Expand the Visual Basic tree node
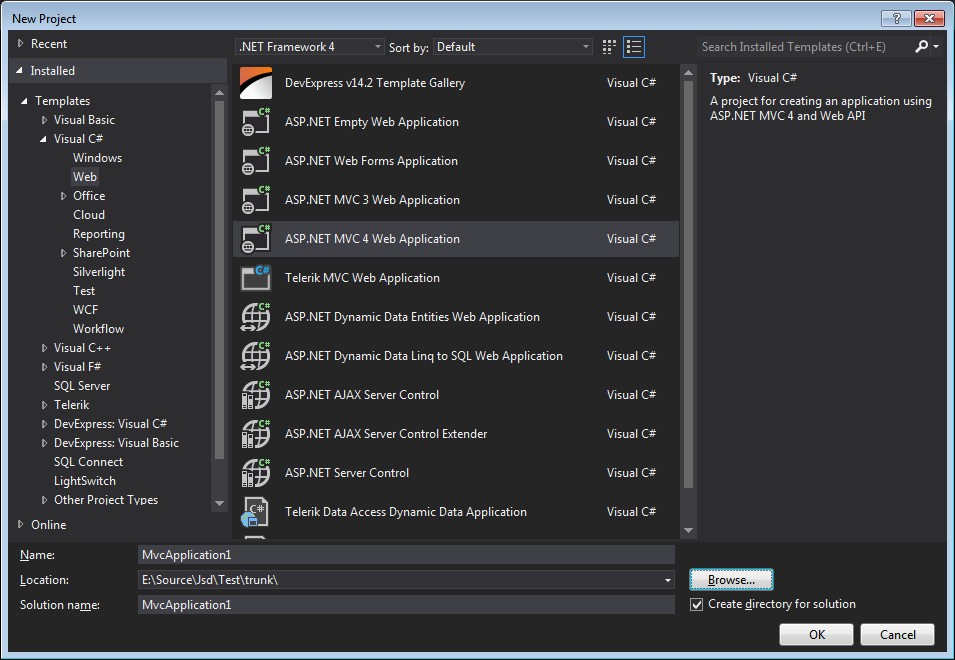Viewport: 955px width, 660px height. [44, 120]
